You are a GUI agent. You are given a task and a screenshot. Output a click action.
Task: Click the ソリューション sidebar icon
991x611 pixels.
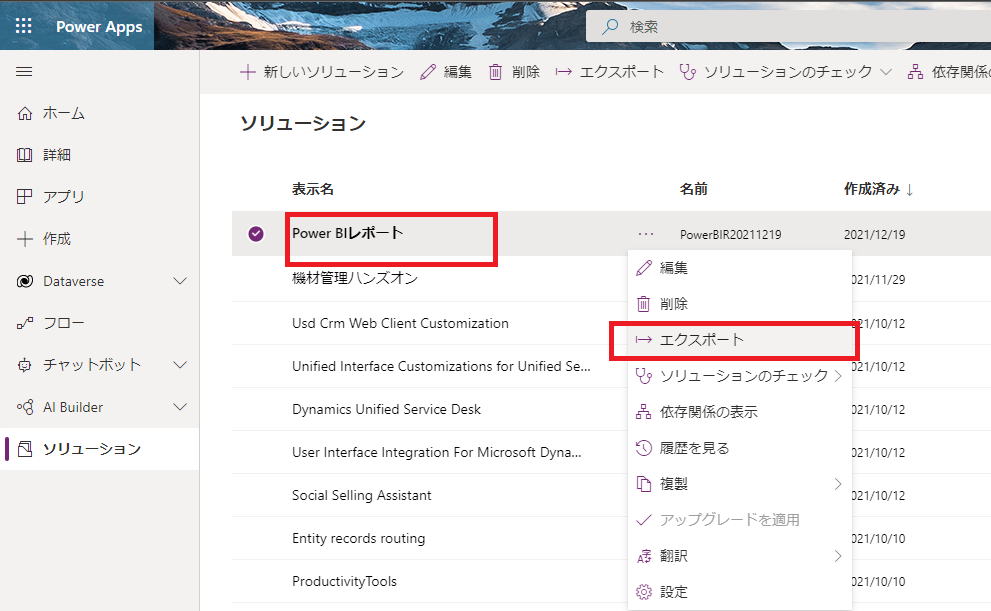point(25,449)
